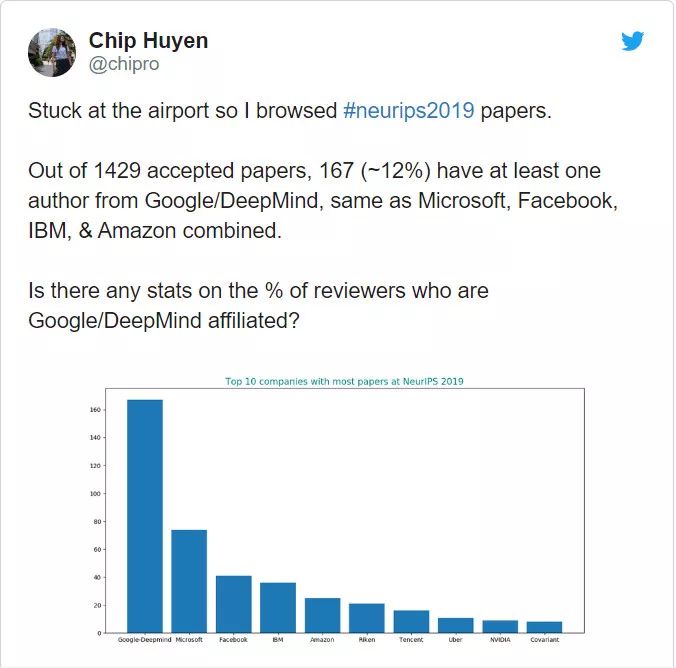Click the Twitter bird logo icon
Image resolution: width=676 pixels, height=668 pixels.
tap(632, 41)
